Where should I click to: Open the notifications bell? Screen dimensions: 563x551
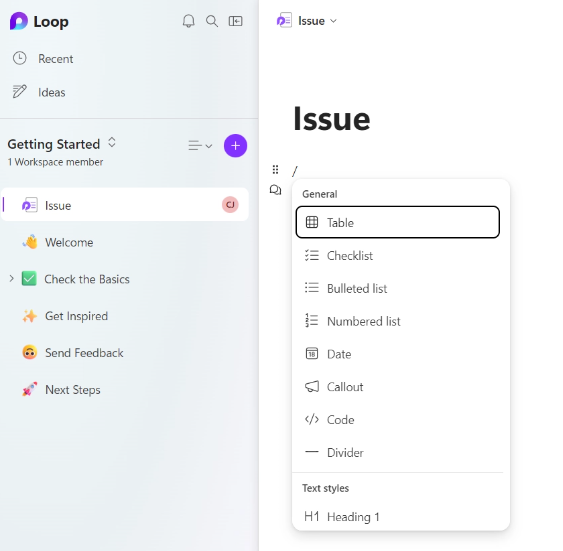[x=189, y=21]
